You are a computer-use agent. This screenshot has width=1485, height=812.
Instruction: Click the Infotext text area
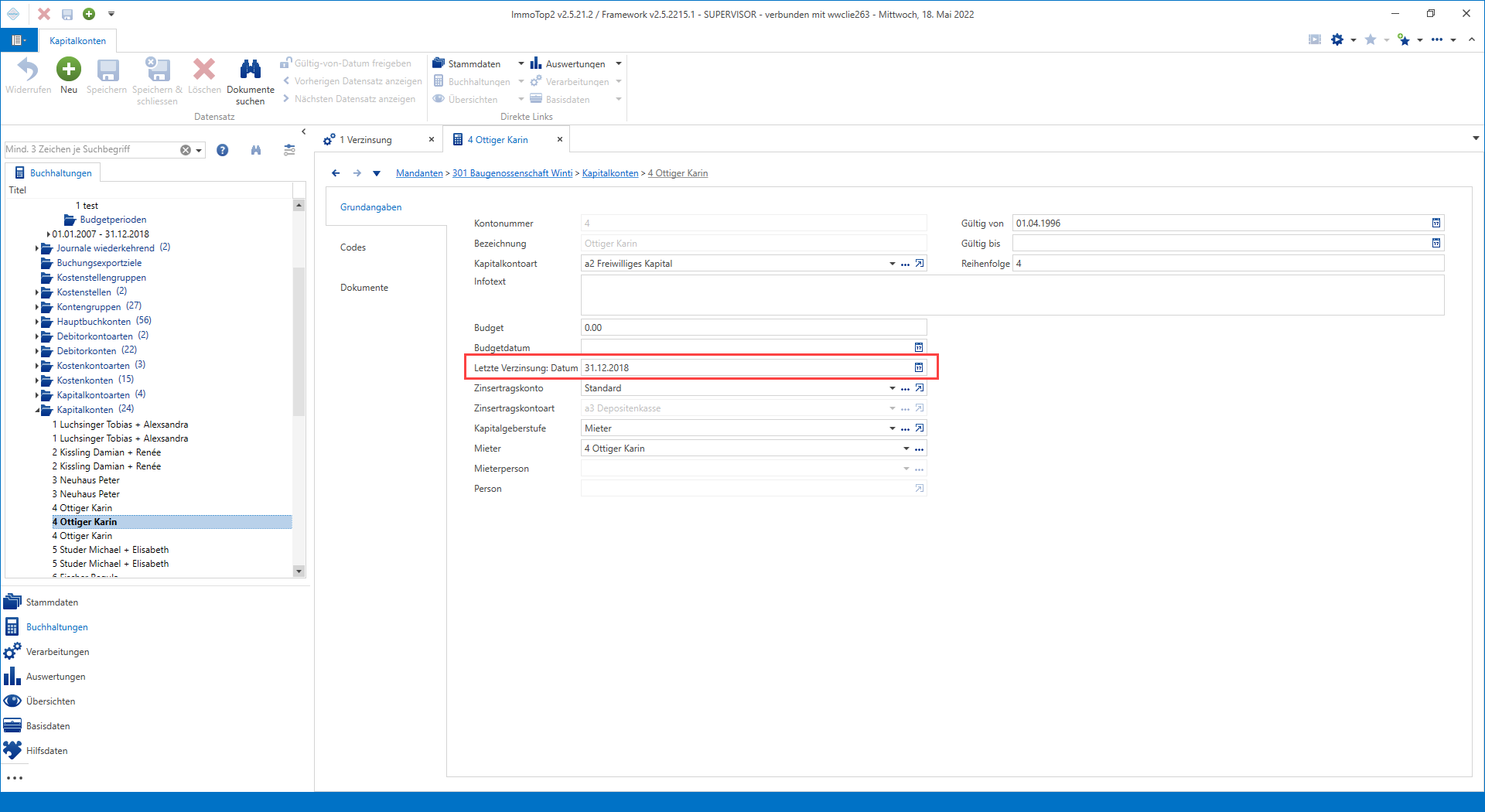click(1012, 295)
